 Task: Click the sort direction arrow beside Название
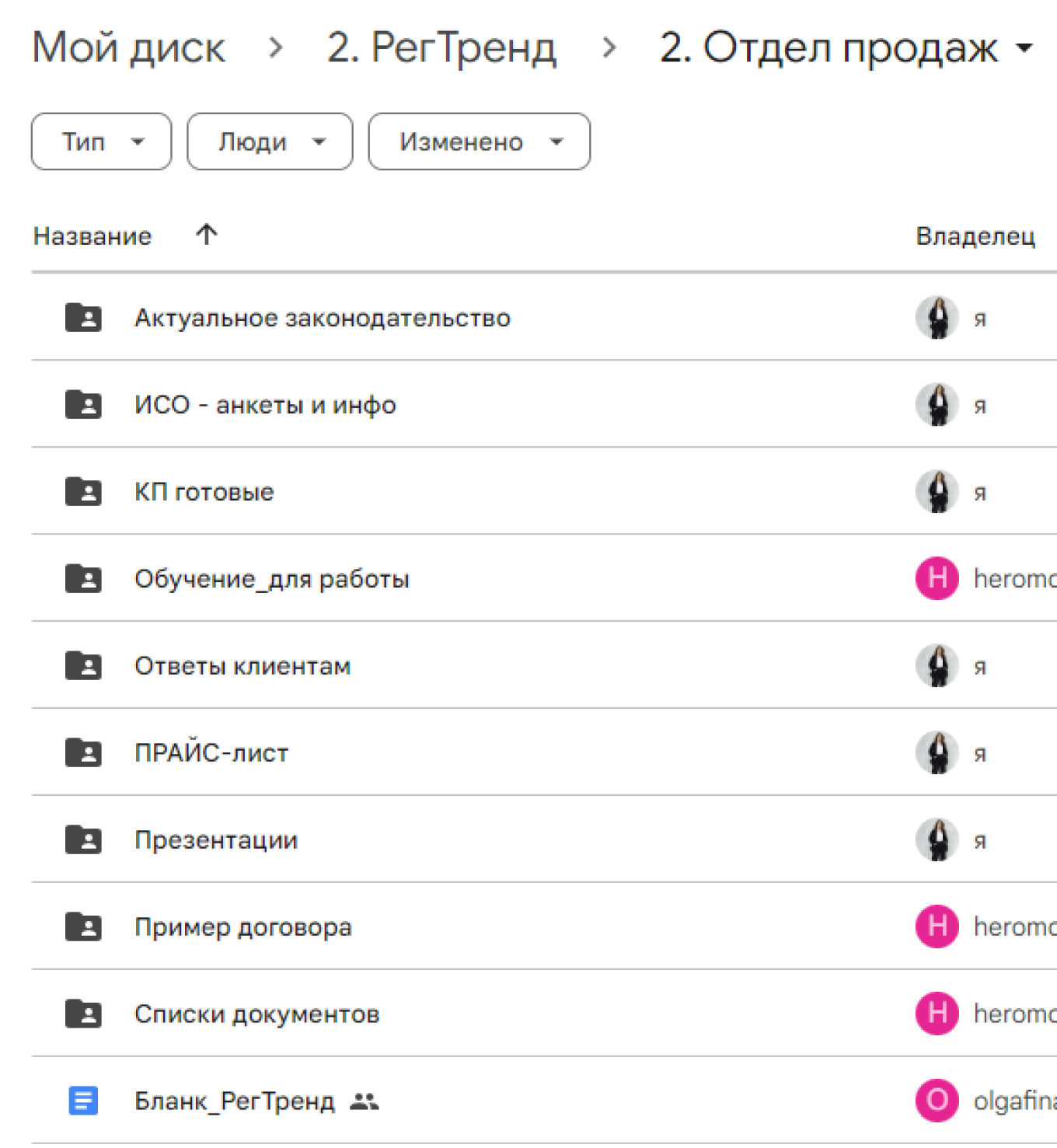tap(207, 235)
